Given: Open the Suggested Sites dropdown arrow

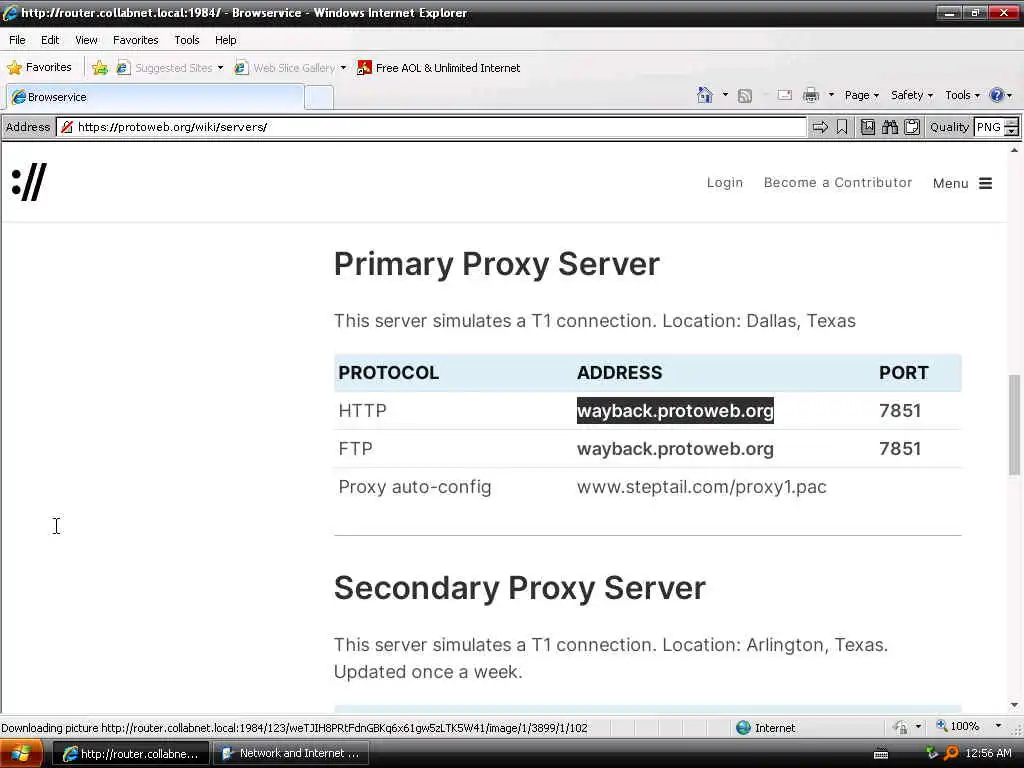Looking at the screenshot, I should point(221,68).
